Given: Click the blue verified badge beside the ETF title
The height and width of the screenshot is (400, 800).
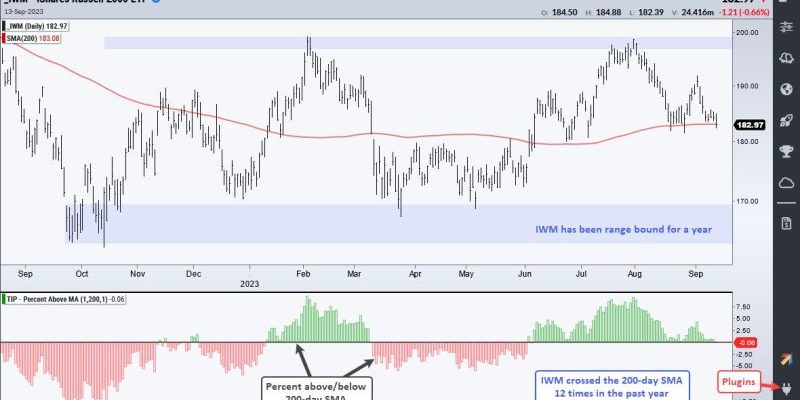Looking at the screenshot, I should [156, 2].
